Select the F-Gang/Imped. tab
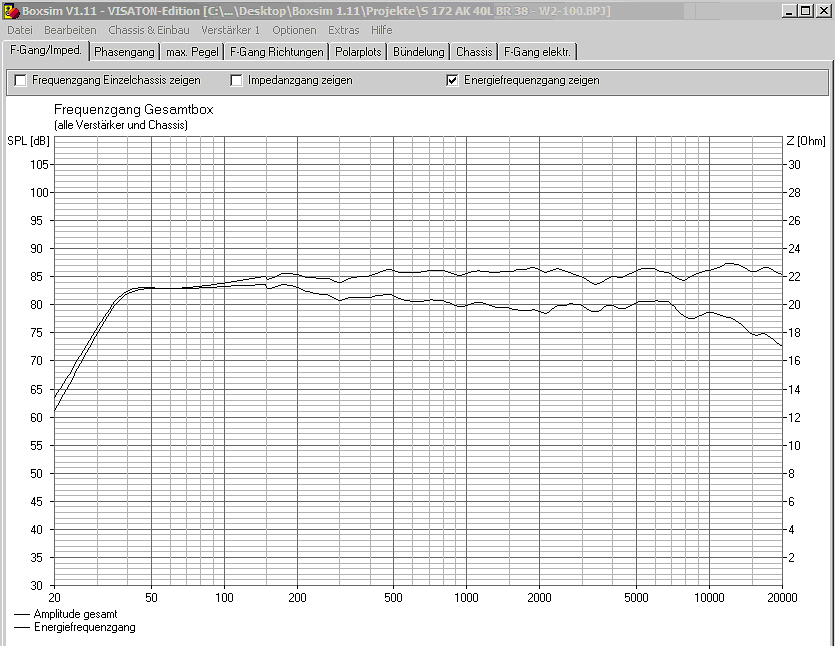Image resolution: width=835 pixels, height=646 pixels. pos(46,51)
